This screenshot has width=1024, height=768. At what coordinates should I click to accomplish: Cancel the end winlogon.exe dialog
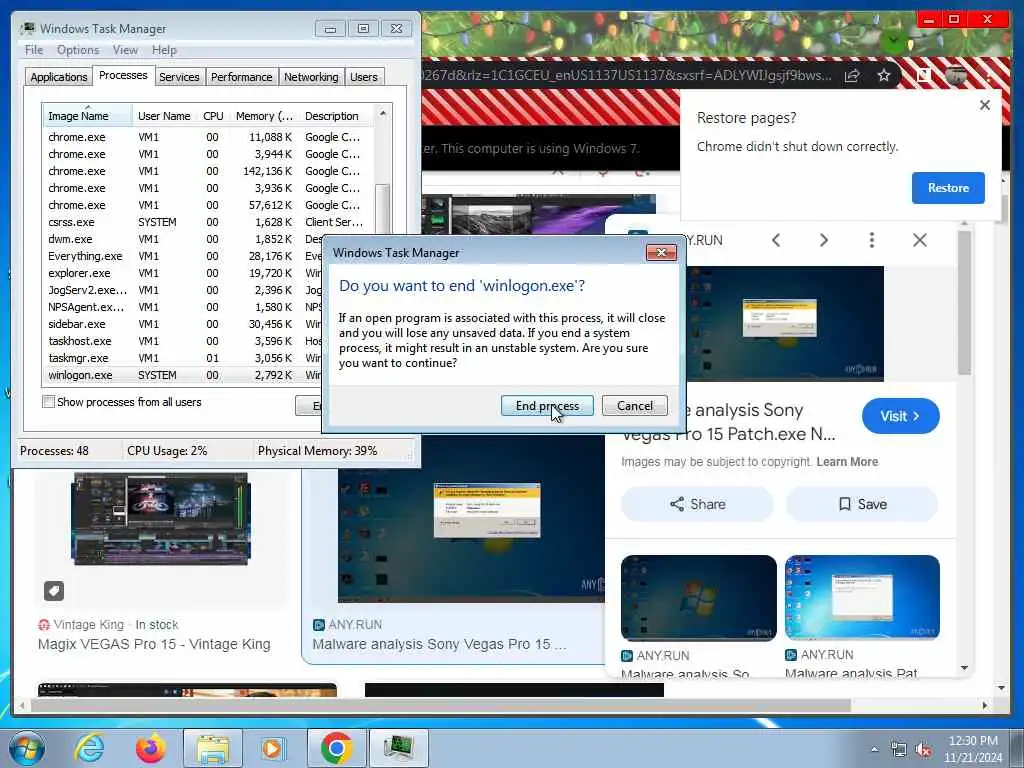pos(635,406)
